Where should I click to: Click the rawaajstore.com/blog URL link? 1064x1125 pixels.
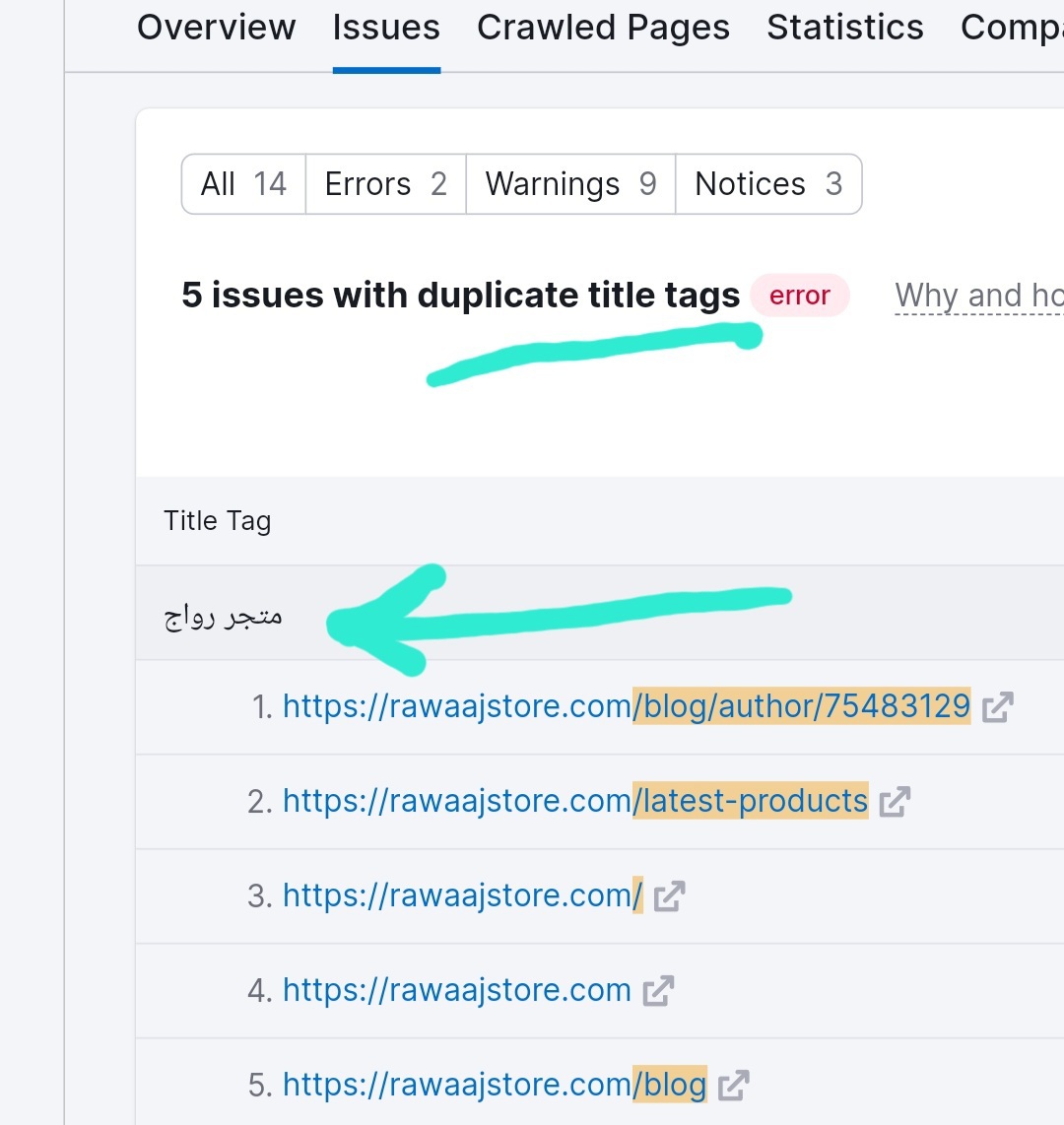tap(494, 1085)
